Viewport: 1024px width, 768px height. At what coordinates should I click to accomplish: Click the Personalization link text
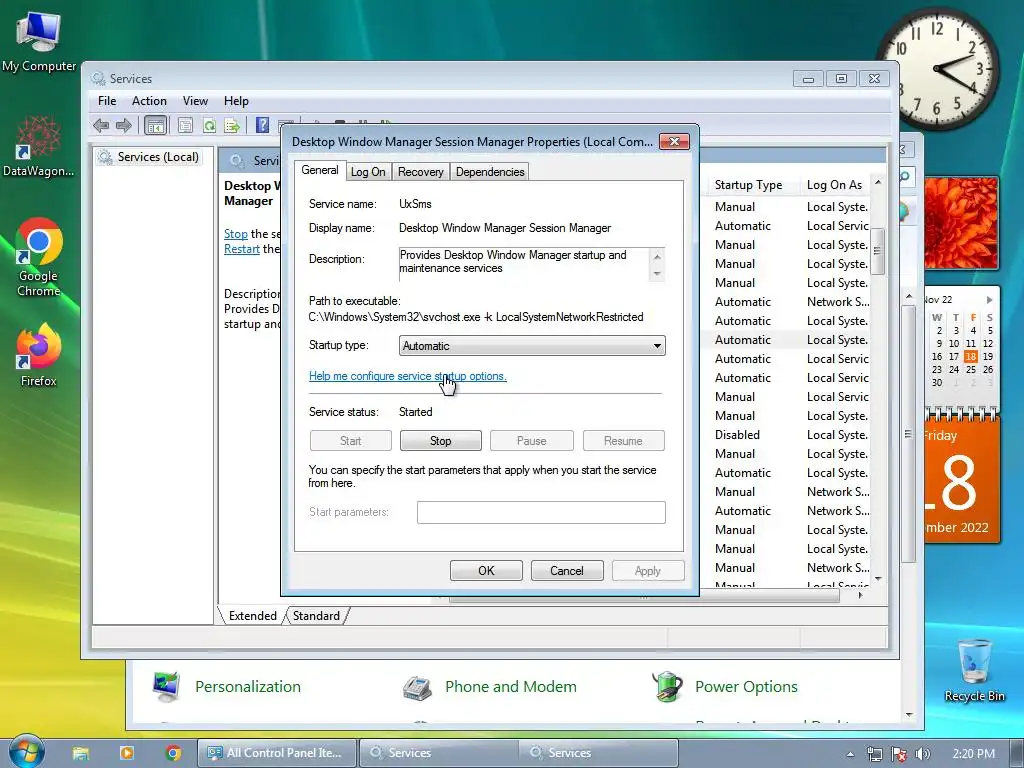tap(248, 686)
